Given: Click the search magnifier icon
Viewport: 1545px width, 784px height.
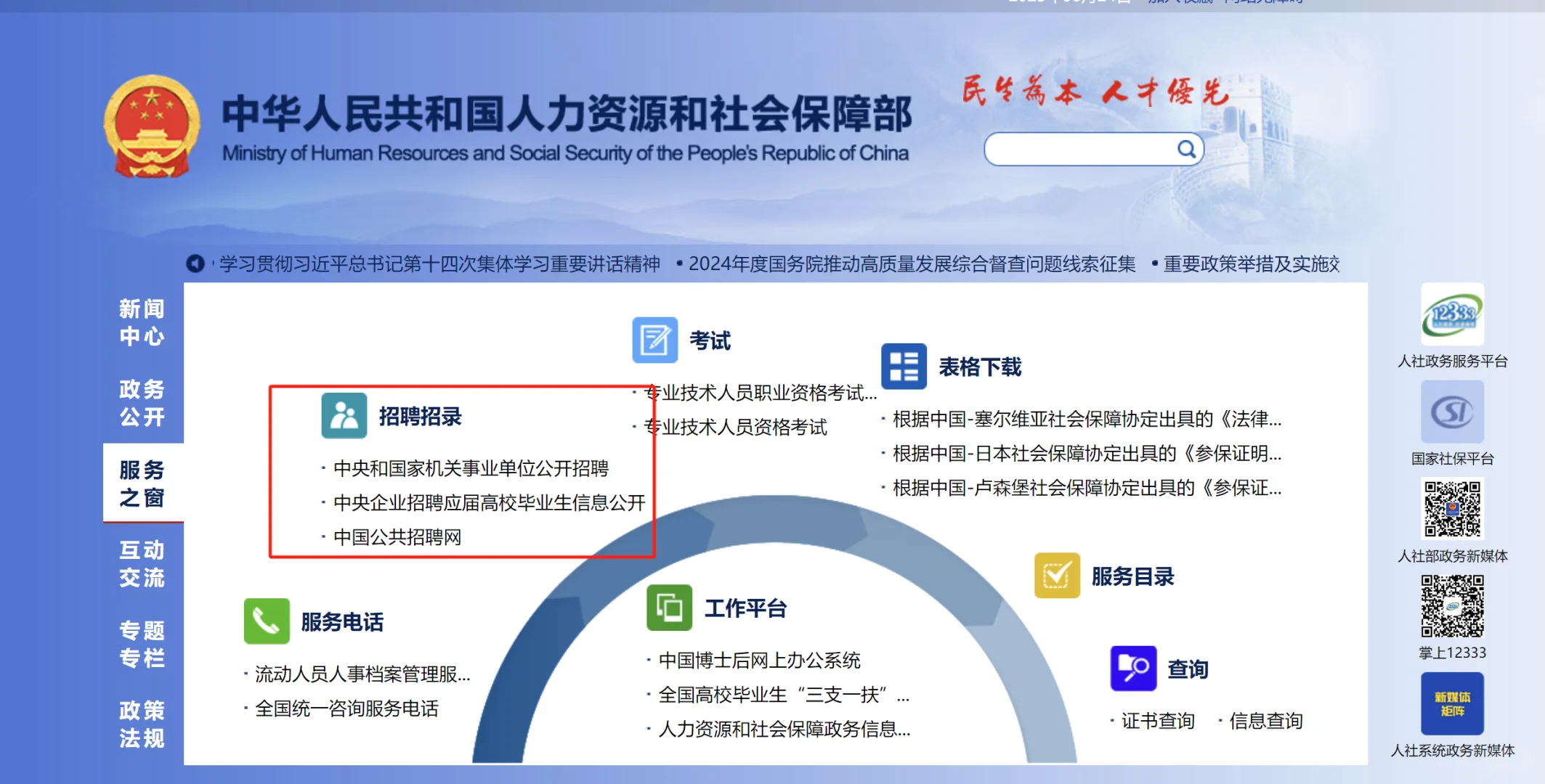Looking at the screenshot, I should [x=1186, y=150].
